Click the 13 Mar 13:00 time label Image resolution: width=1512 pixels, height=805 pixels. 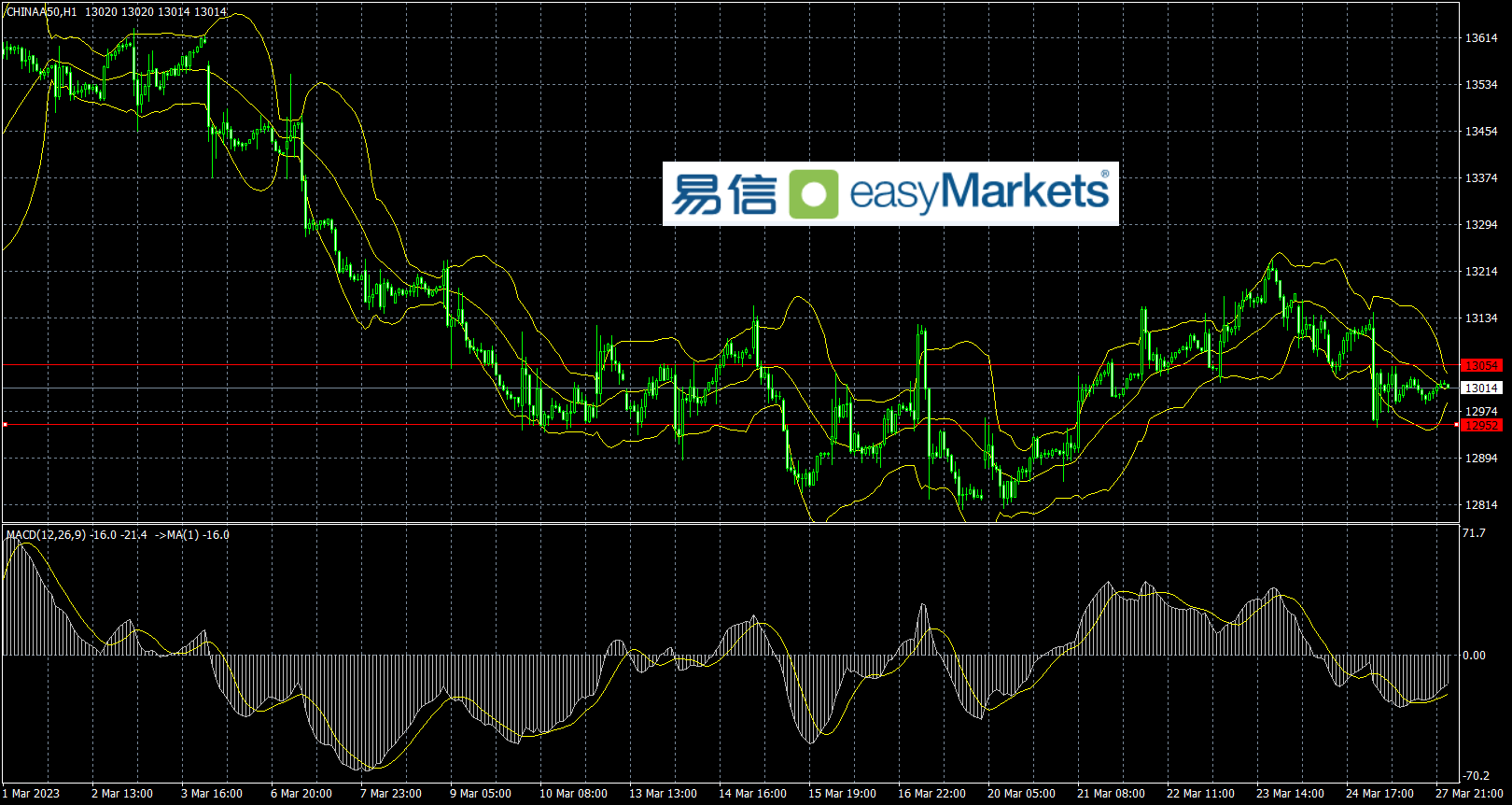click(x=663, y=794)
